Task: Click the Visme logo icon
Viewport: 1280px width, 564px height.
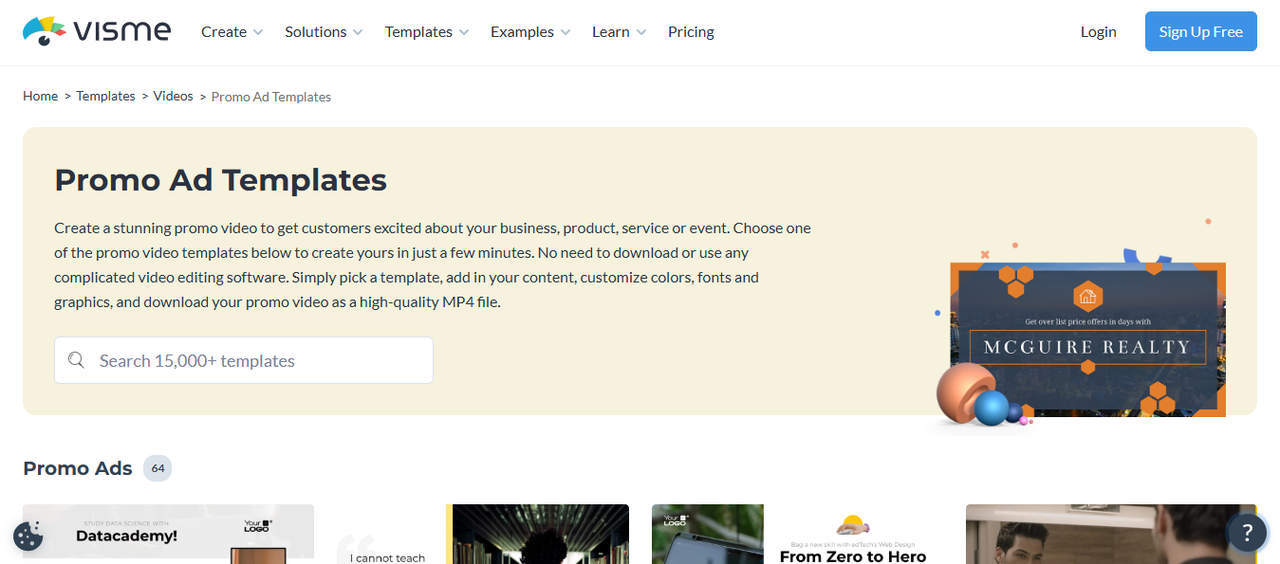Action: pyautogui.click(x=45, y=31)
